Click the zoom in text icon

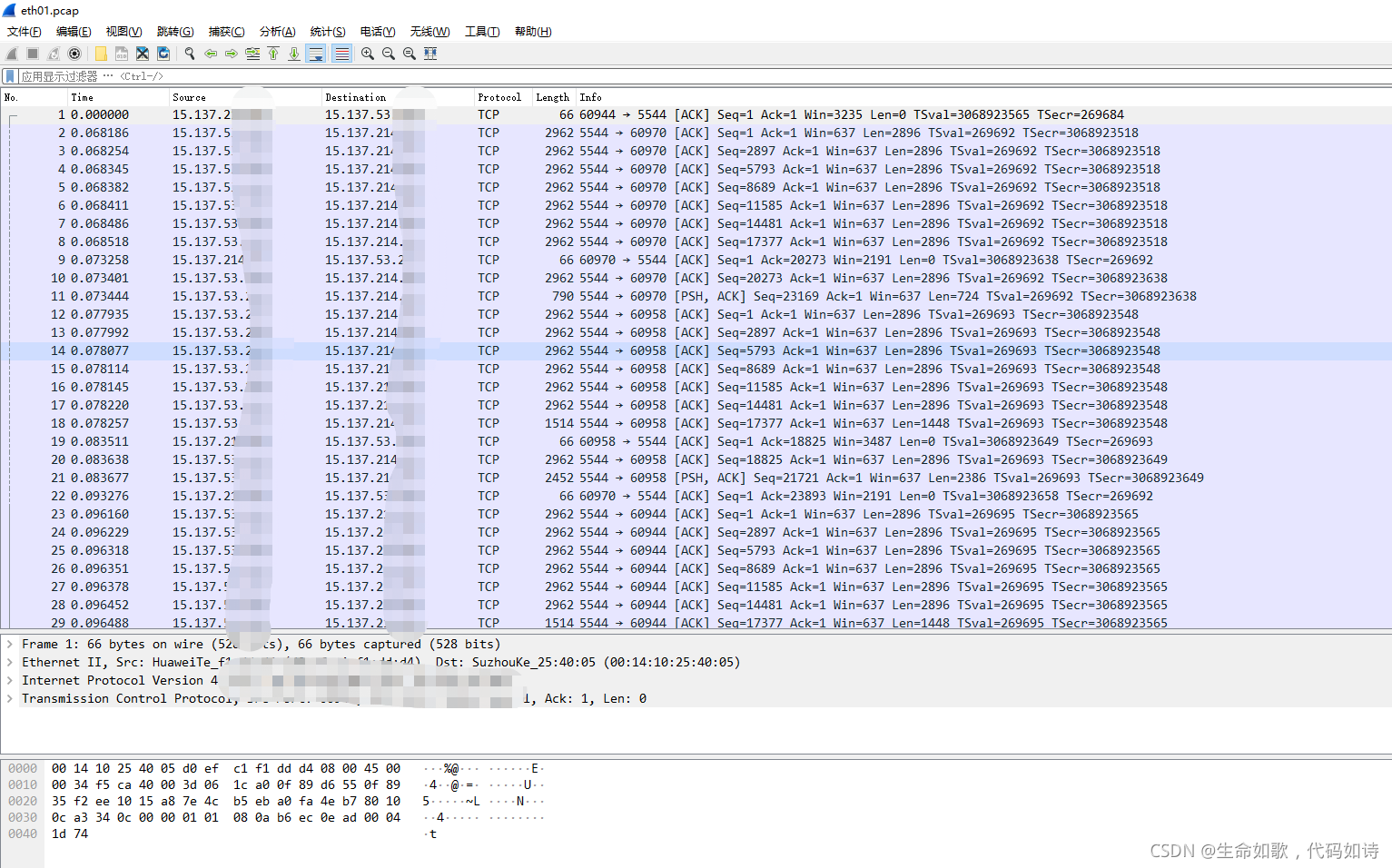tap(368, 54)
